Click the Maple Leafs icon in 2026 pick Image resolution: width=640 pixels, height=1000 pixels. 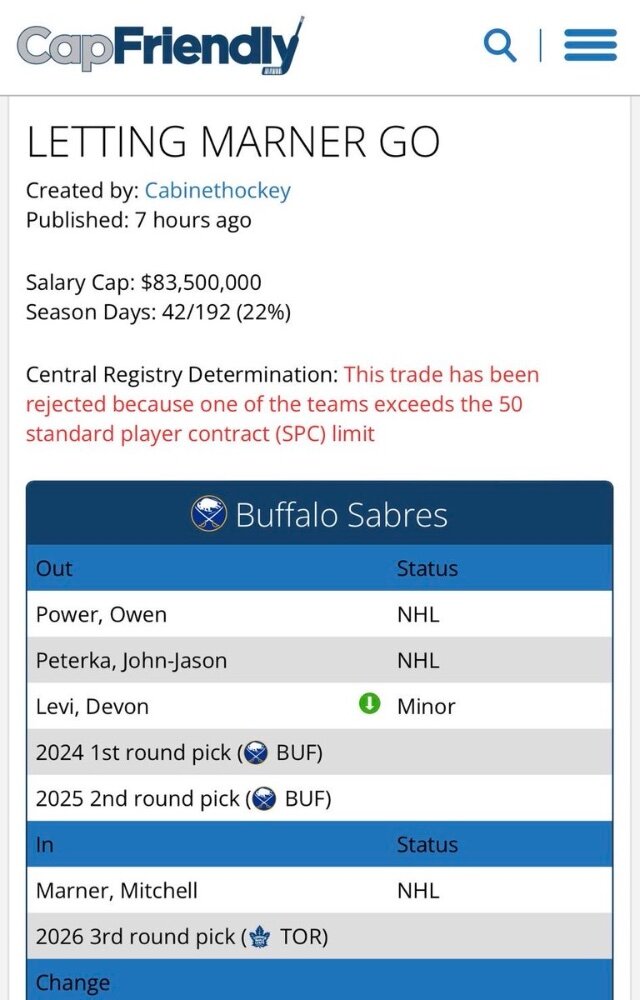coord(259,937)
